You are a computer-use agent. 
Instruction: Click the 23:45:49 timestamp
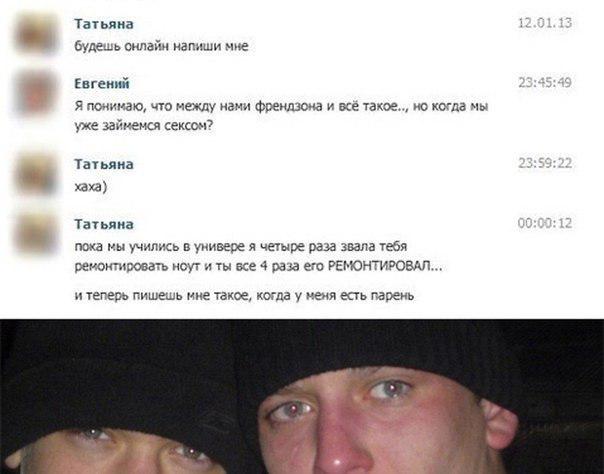coord(545,83)
